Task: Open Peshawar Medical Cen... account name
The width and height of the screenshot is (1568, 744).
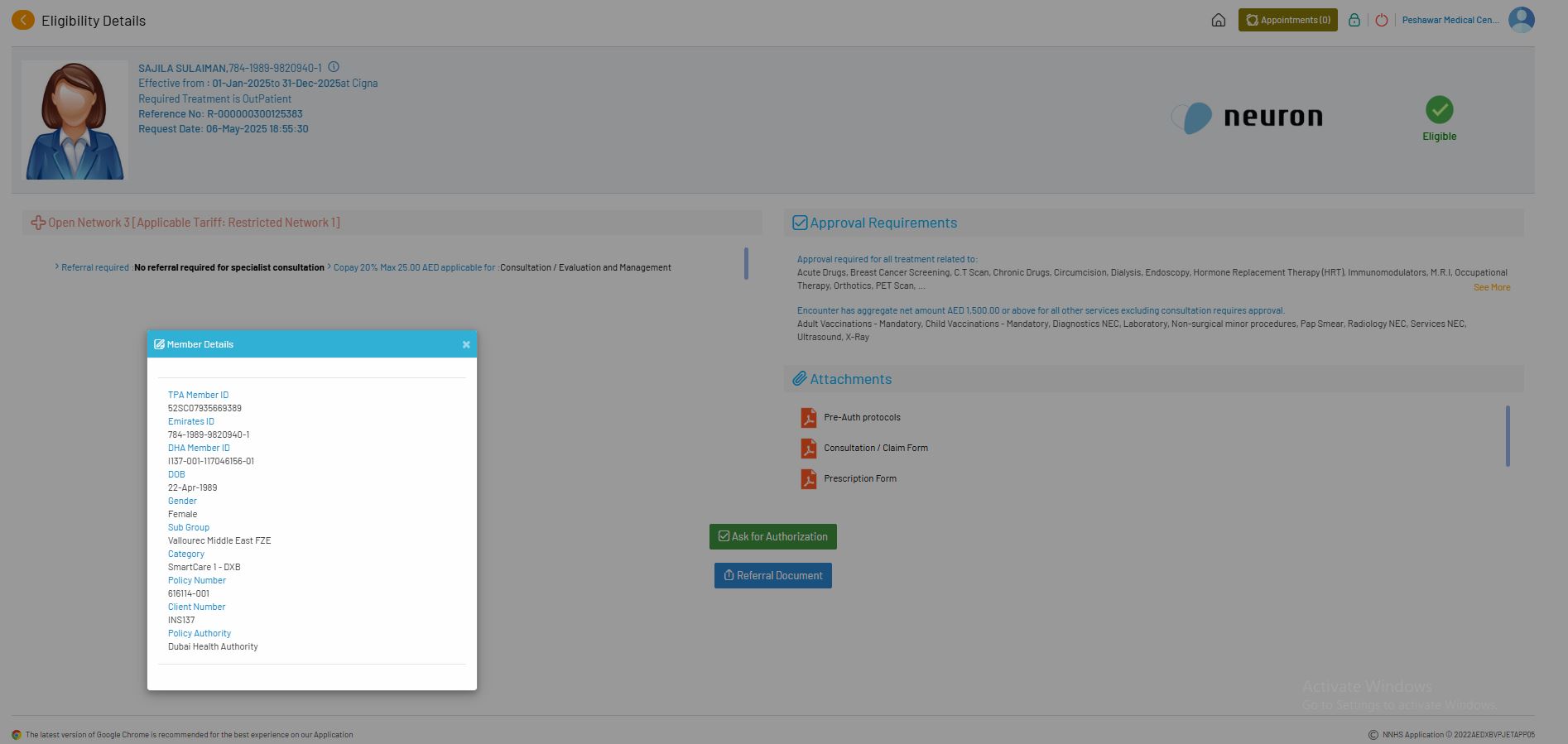Action: tap(1450, 20)
